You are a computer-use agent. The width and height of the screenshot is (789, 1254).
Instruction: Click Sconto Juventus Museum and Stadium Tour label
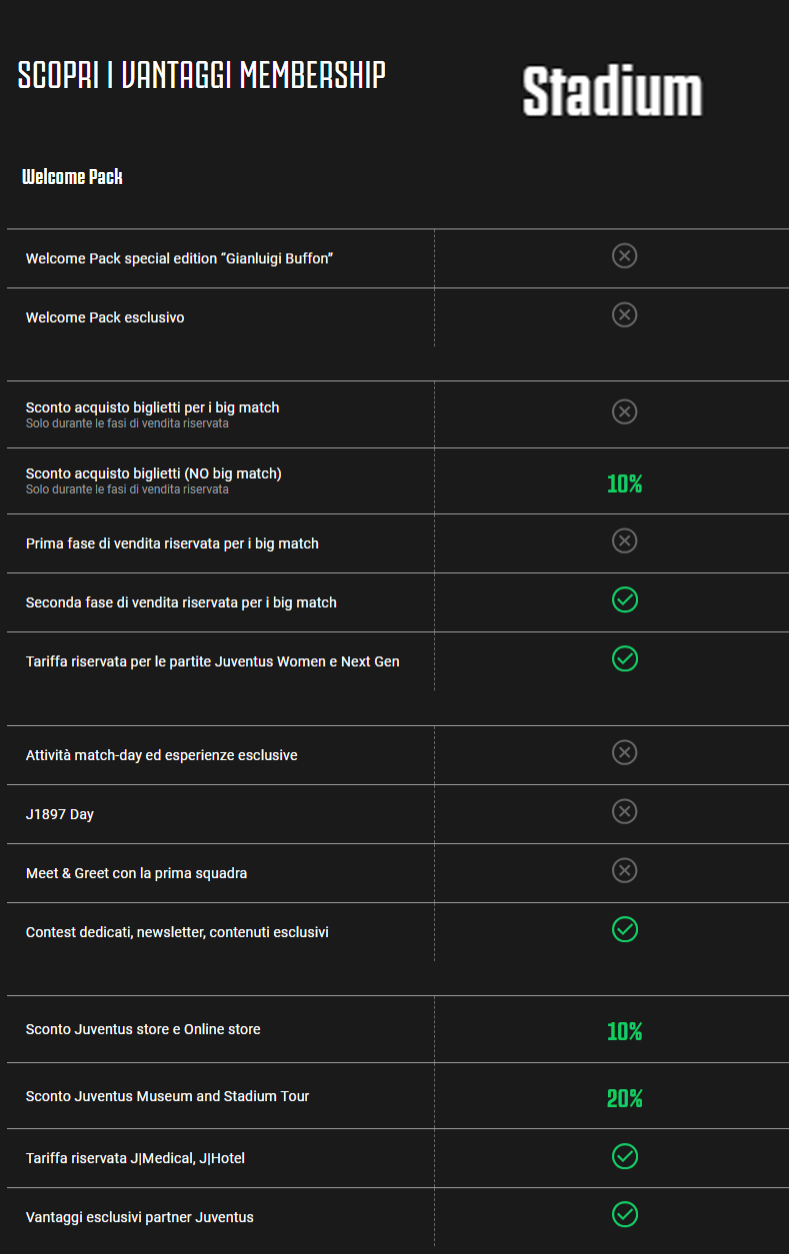coord(167,1096)
